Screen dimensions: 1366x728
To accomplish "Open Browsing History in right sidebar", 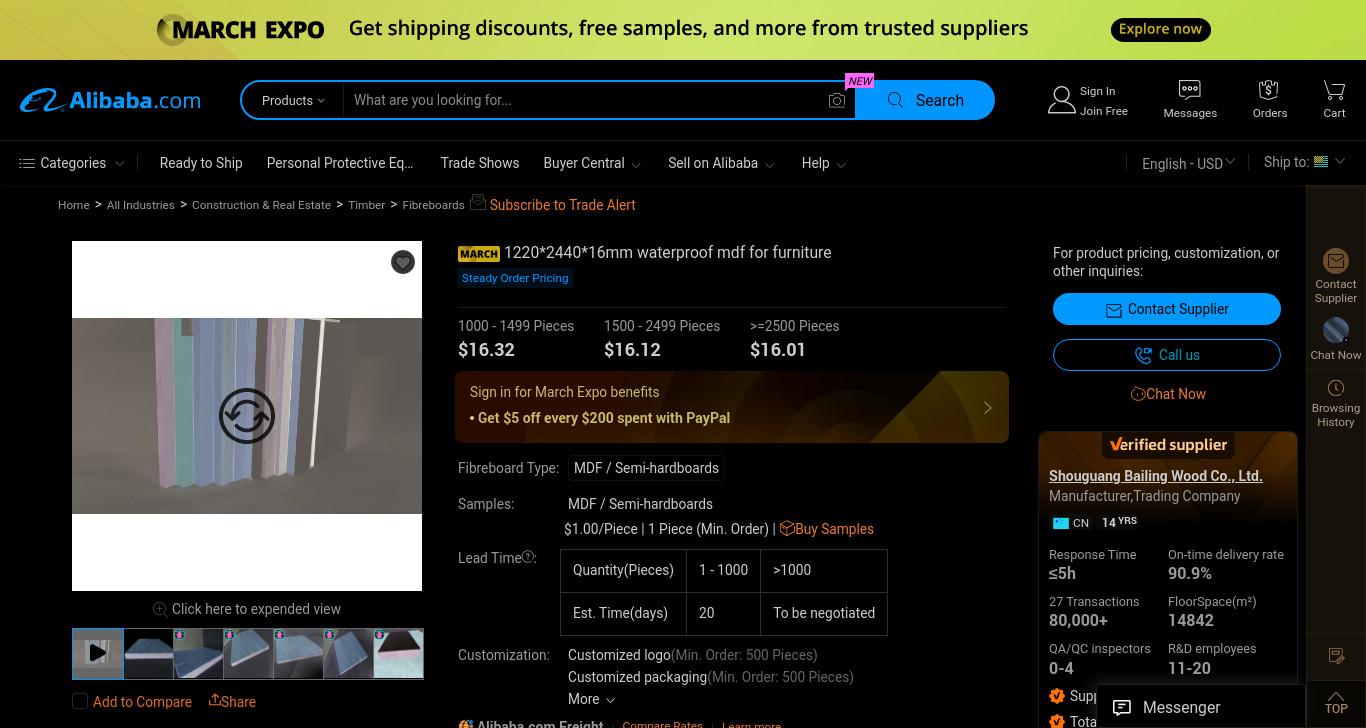I will coord(1336,403).
